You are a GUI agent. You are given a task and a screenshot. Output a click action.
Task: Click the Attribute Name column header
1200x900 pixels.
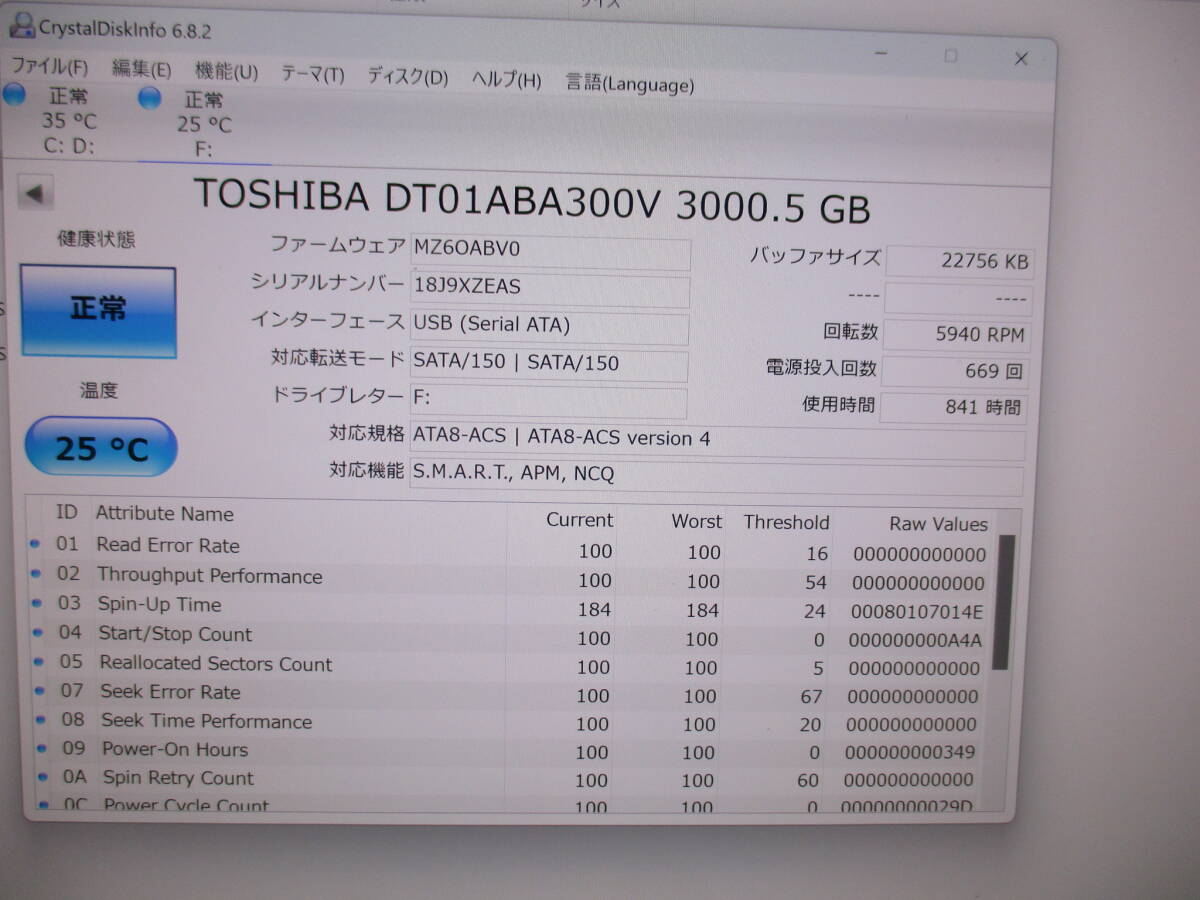165,514
